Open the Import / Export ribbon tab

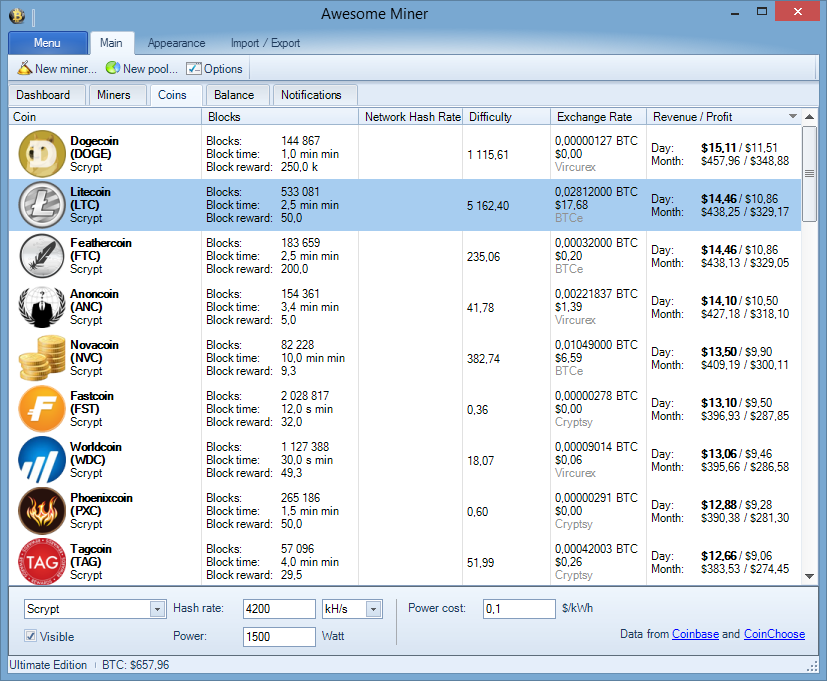(x=265, y=43)
